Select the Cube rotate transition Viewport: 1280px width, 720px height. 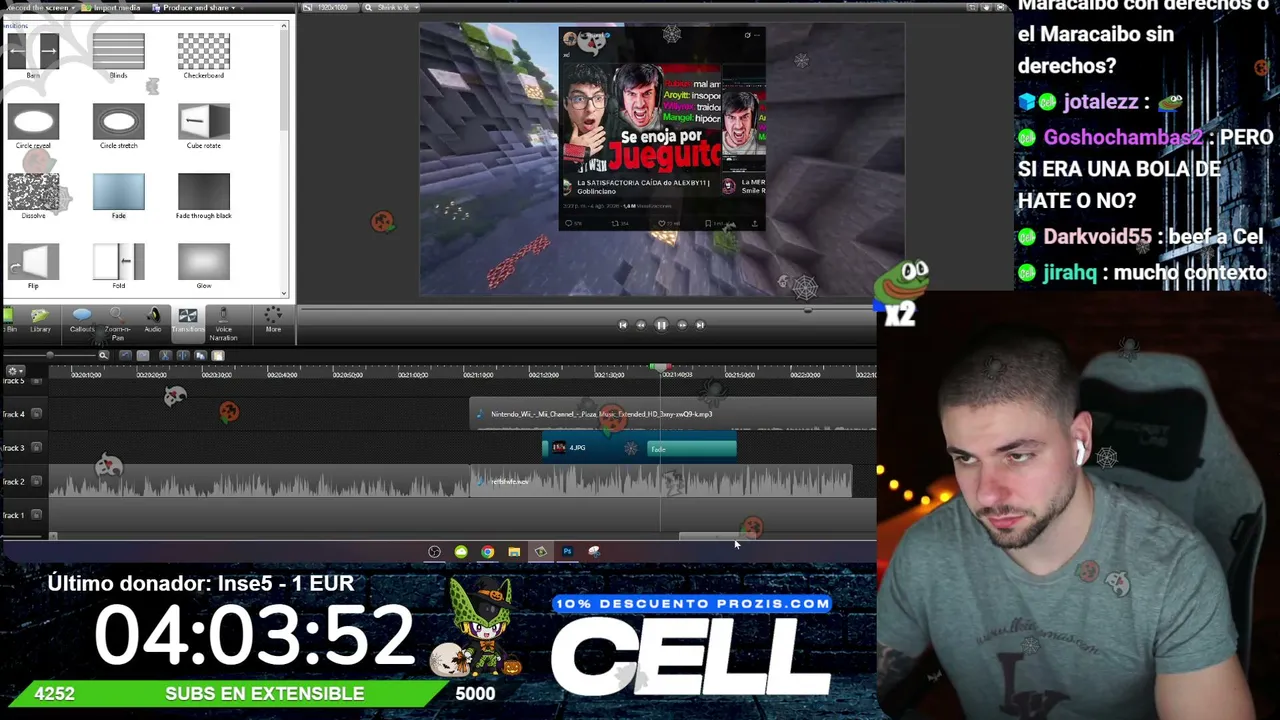point(203,121)
